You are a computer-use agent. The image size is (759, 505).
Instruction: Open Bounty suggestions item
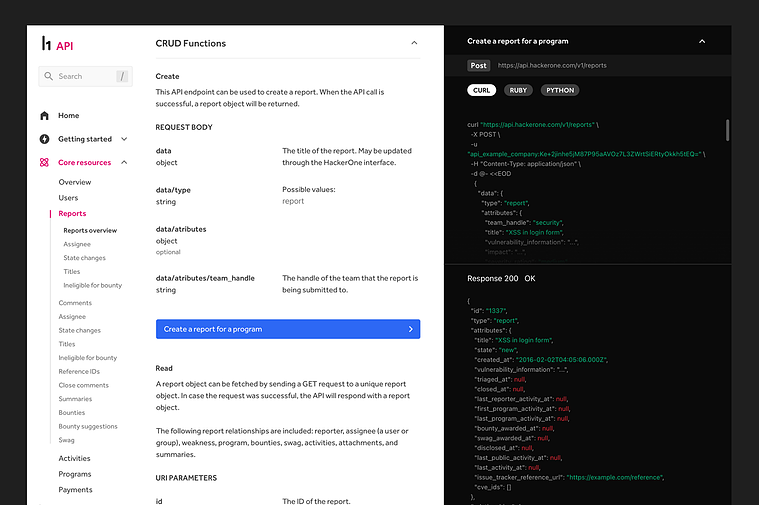[88, 426]
